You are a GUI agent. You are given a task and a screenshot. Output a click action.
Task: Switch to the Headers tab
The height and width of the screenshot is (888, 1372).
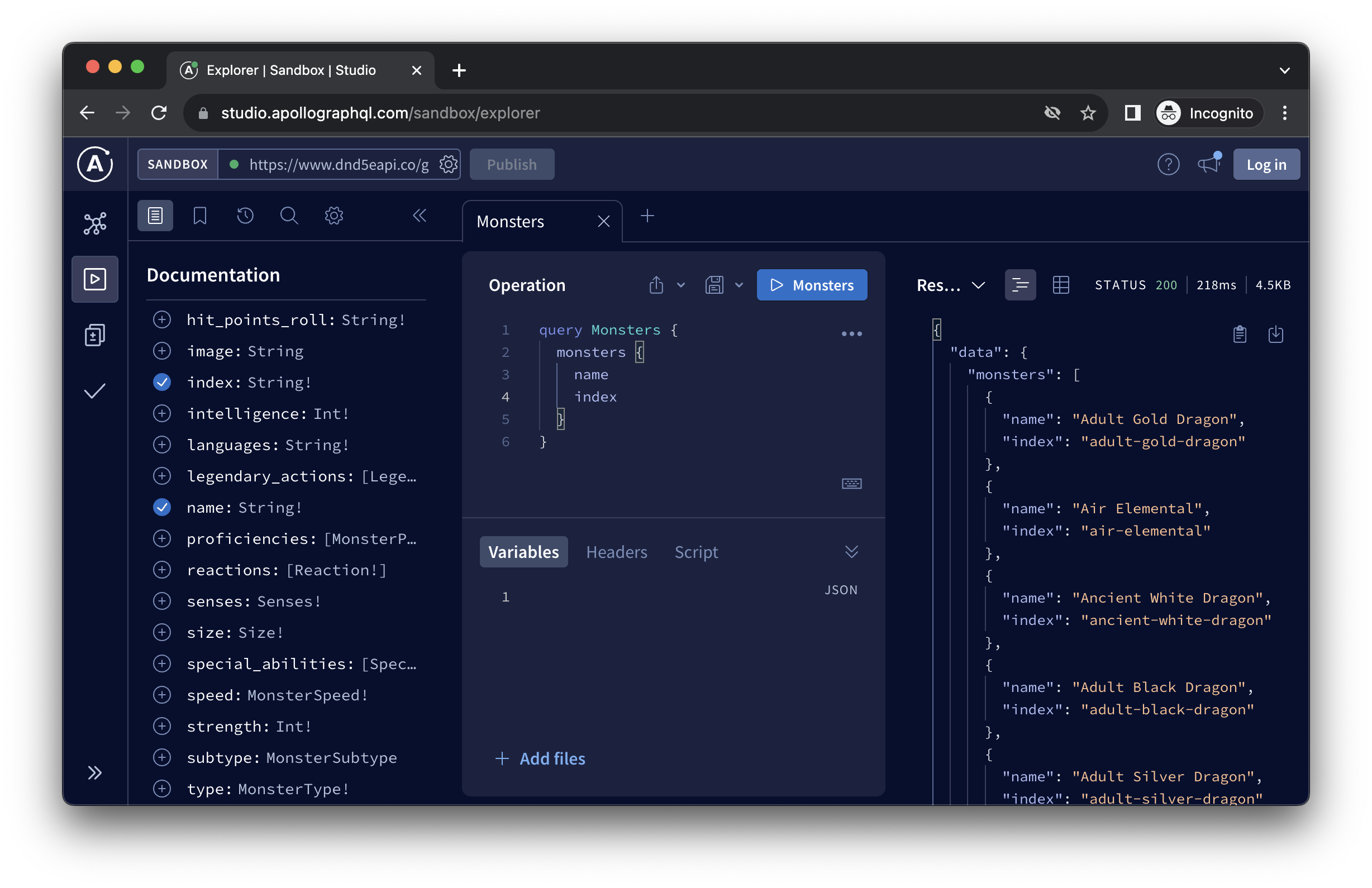coord(616,552)
